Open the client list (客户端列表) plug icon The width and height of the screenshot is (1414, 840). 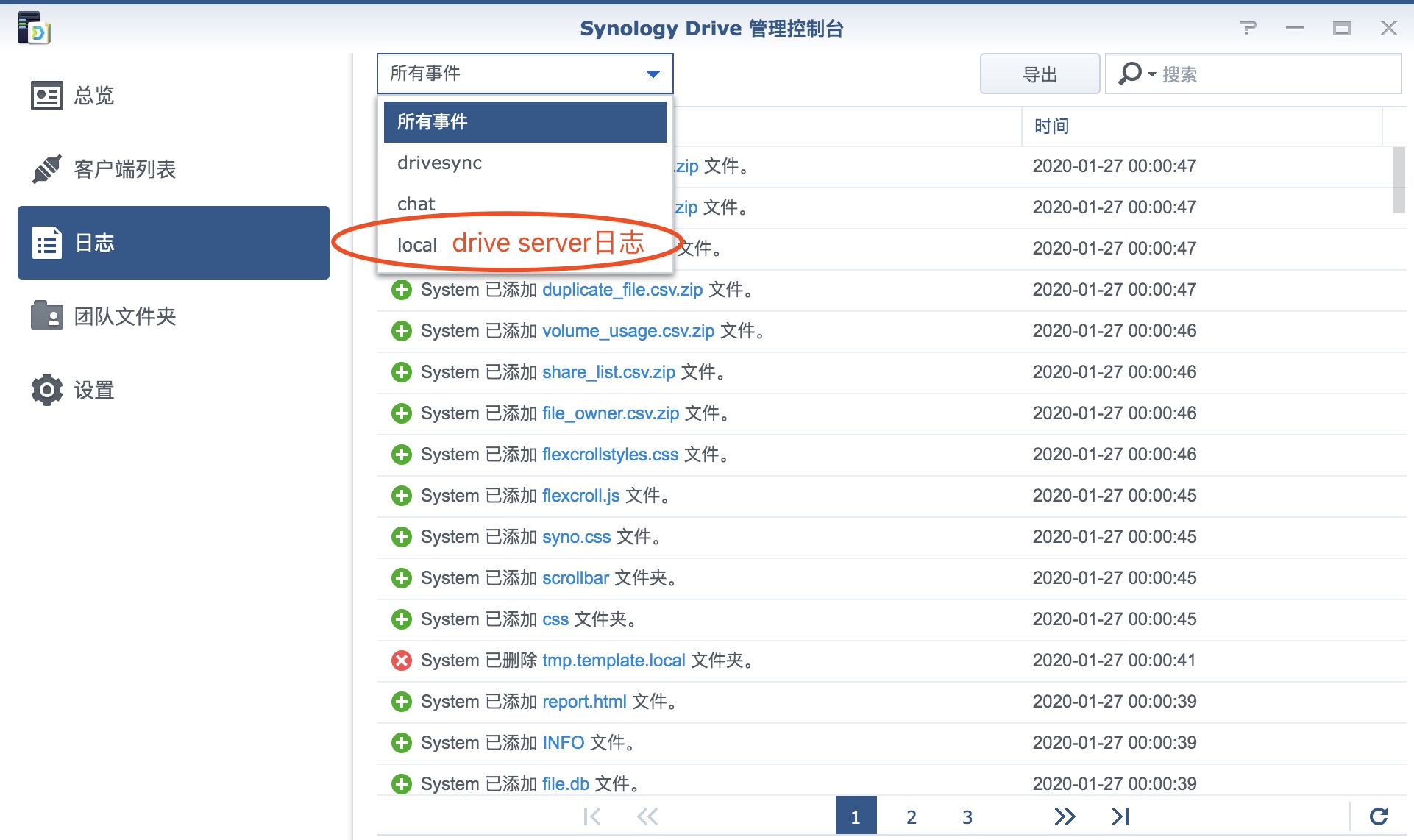(47, 169)
